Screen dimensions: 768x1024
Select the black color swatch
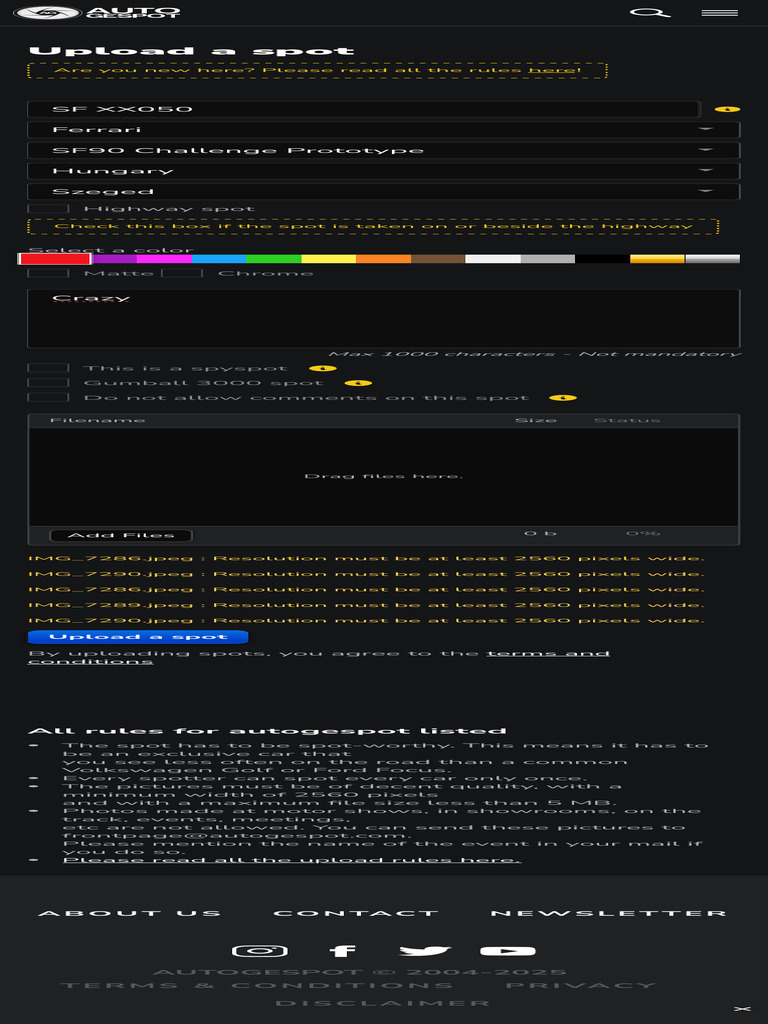603,259
